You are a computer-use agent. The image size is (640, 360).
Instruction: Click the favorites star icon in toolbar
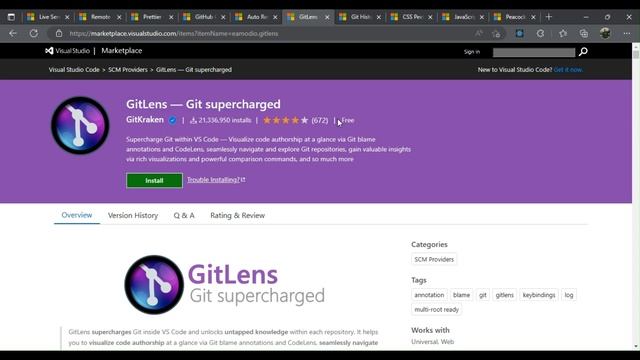[563, 33]
